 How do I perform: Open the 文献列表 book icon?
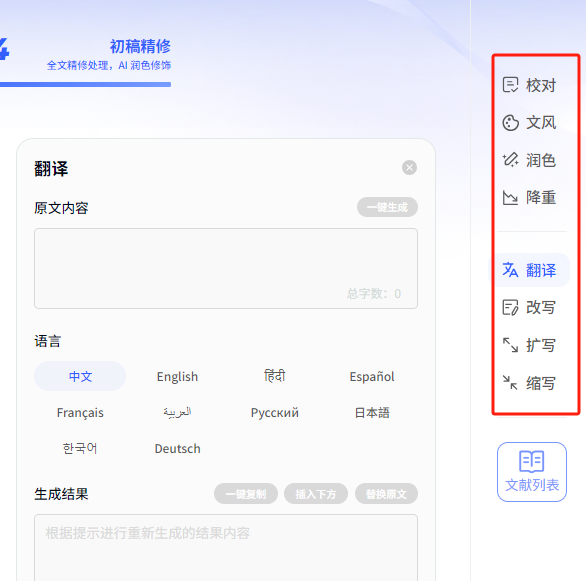tap(531, 461)
